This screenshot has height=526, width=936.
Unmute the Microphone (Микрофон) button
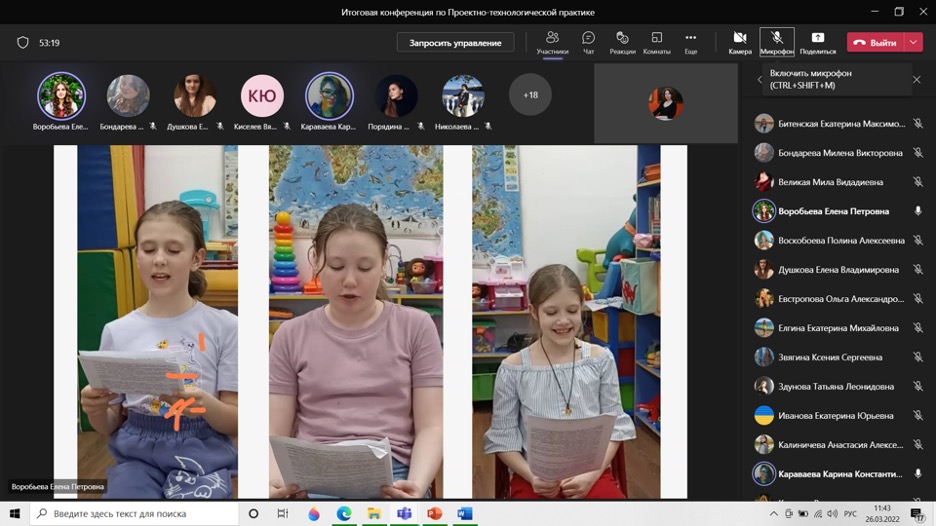pyautogui.click(x=777, y=42)
